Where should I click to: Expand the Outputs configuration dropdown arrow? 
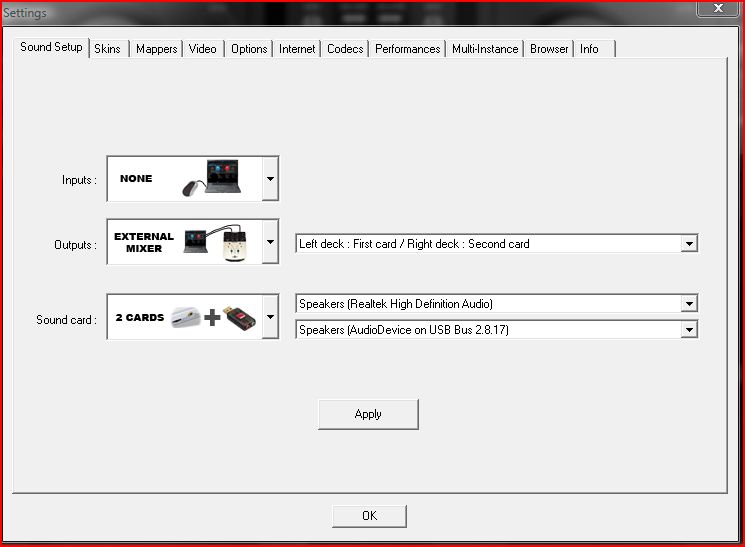click(x=269, y=243)
